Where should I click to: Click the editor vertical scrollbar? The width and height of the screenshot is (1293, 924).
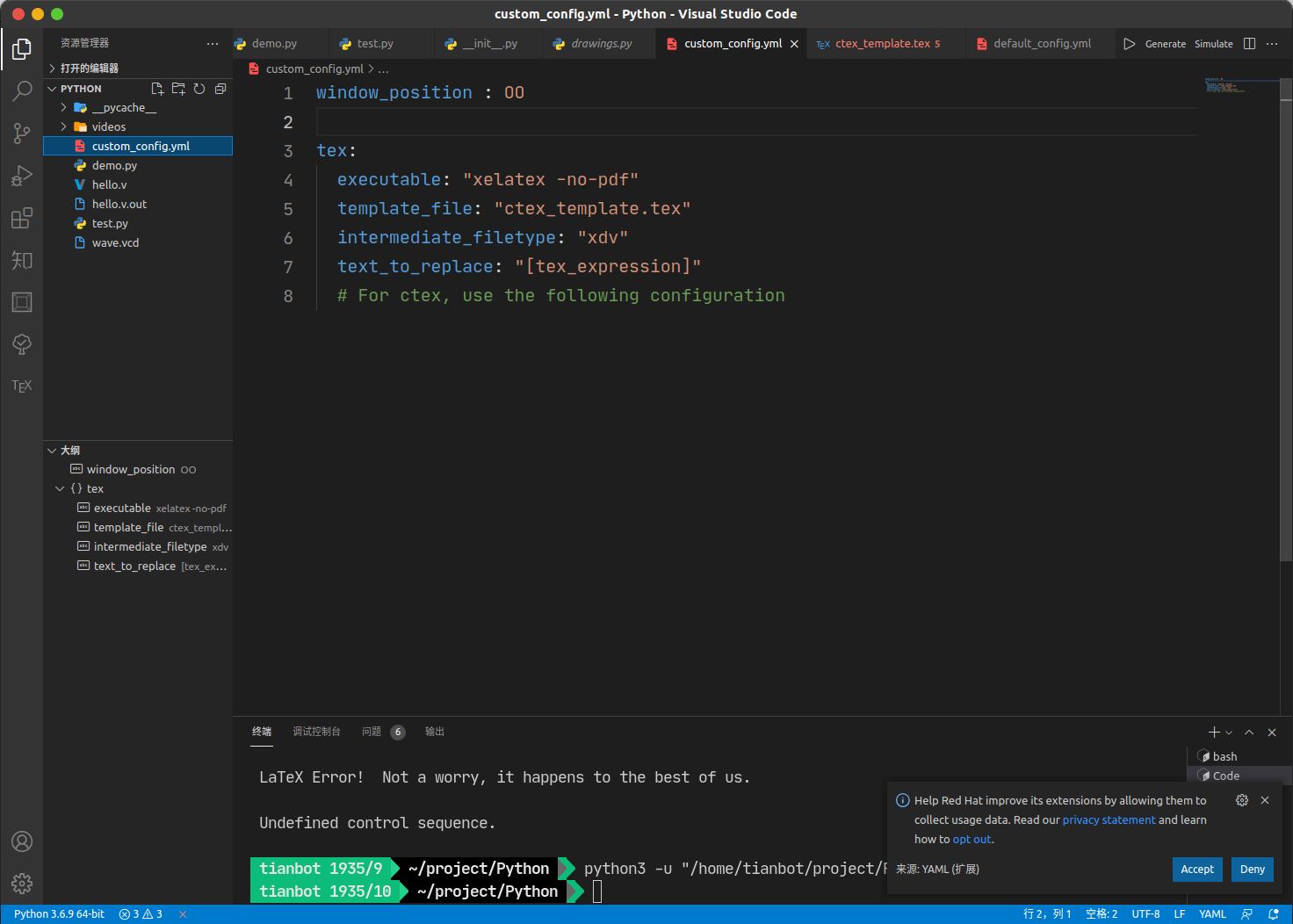tap(1286, 316)
